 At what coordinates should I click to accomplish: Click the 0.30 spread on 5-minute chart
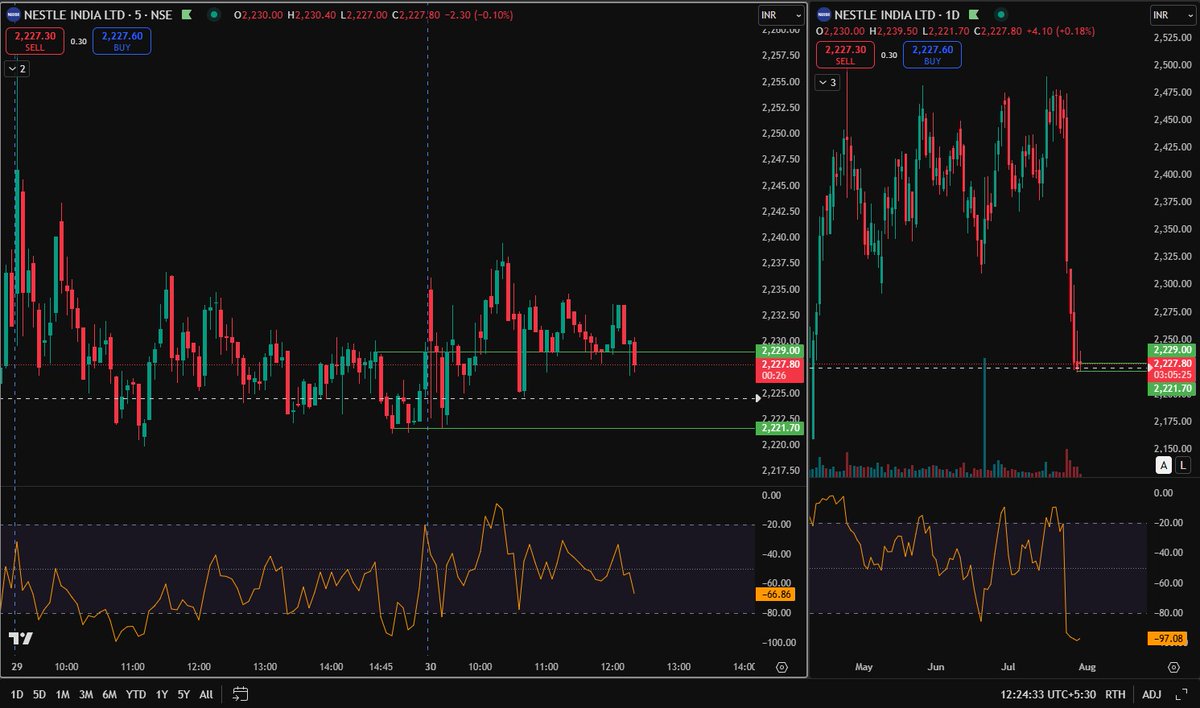tap(78, 41)
